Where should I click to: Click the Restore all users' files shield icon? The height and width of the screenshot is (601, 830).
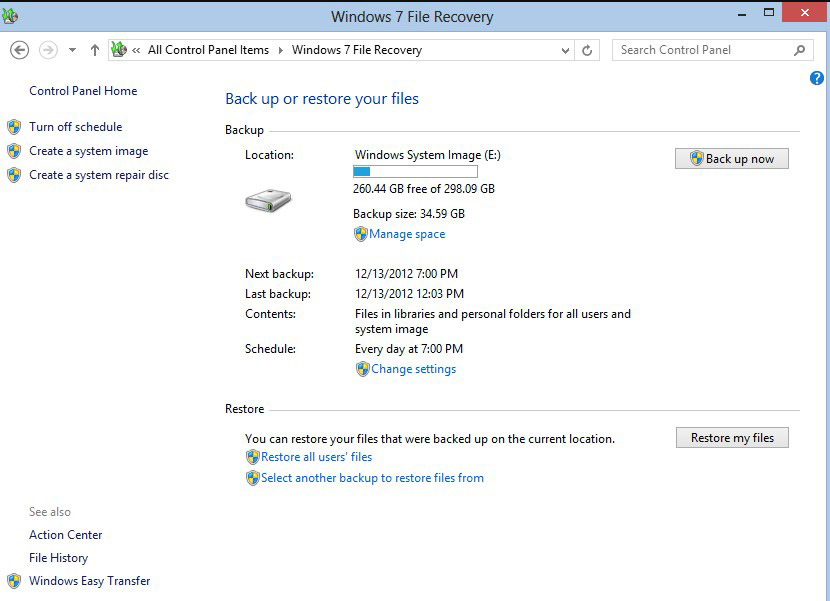(x=253, y=456)
